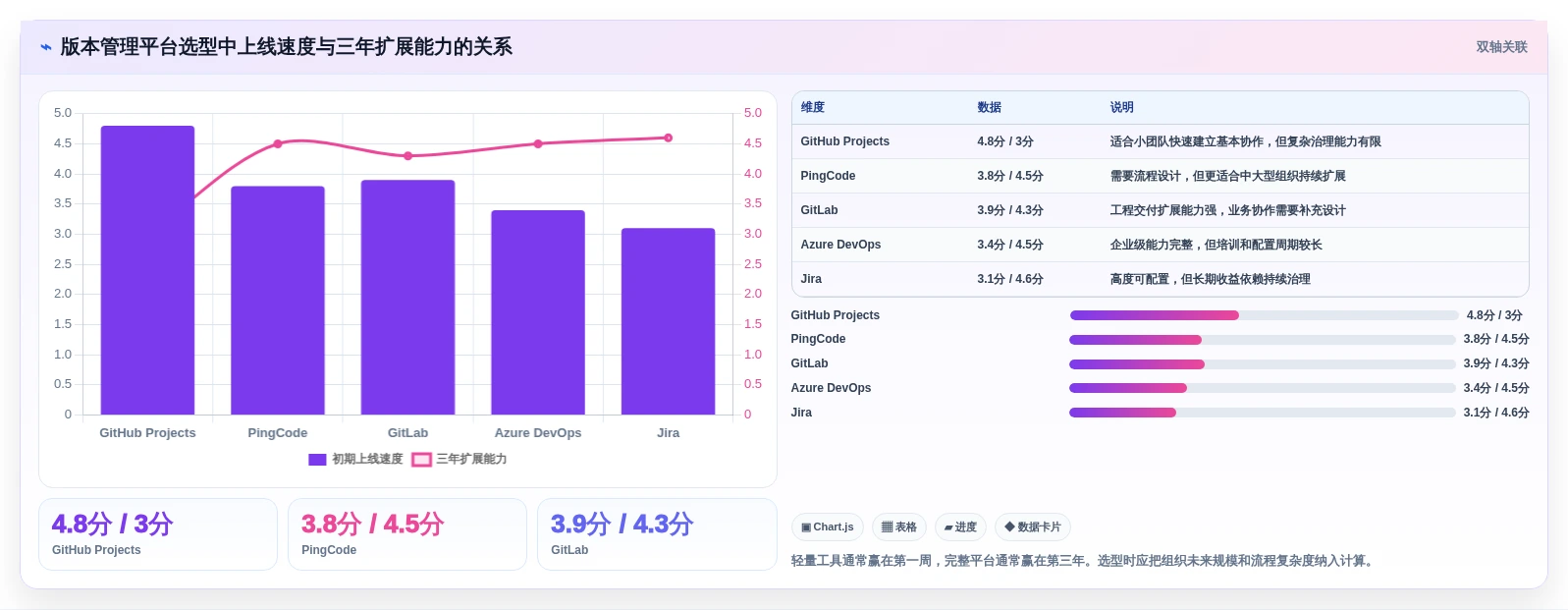Select the 进度 tag chip
Viewport: 1568px width, 610px height.
960,527
